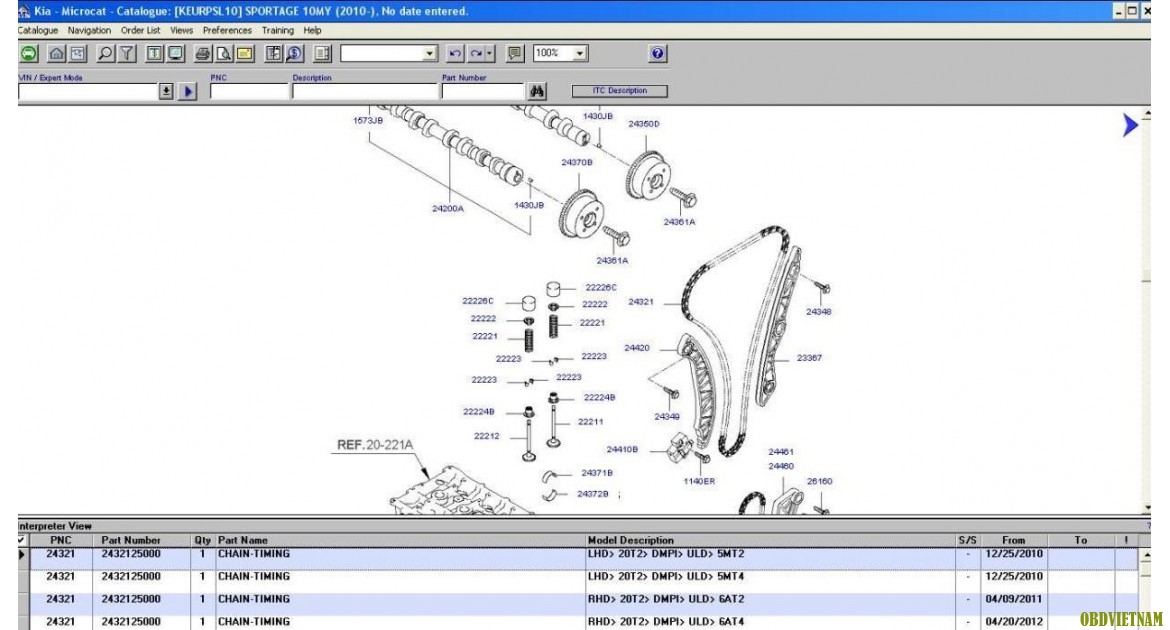This screenshot has width=1170, height=630.
Task: Go to next illustration with blue arrow
Action: (x=1130, y=125)
